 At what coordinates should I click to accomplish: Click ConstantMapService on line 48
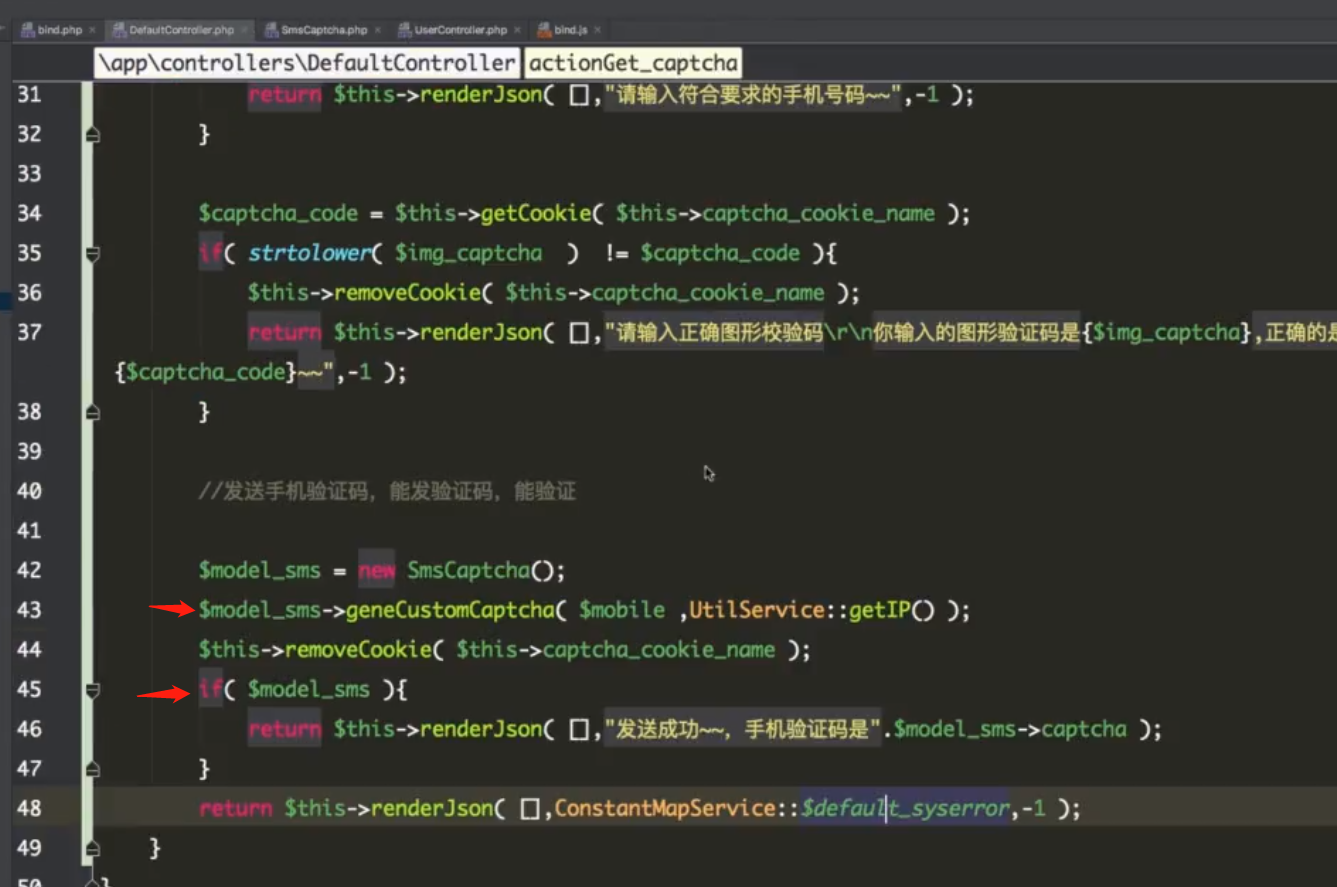click(665, 808)
